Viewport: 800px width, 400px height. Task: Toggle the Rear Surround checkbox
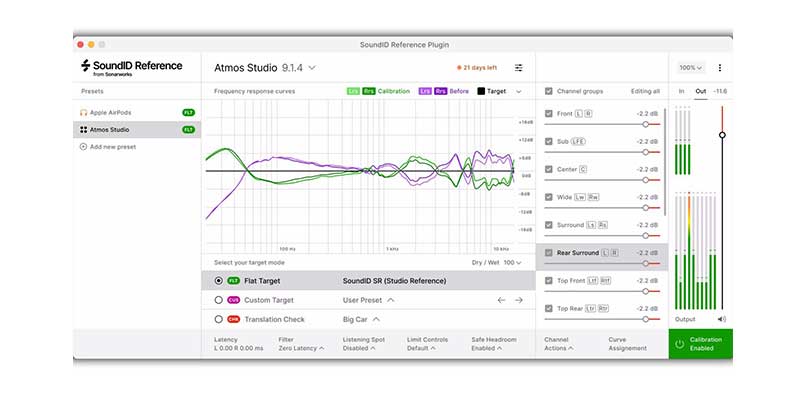coord(548,253)
